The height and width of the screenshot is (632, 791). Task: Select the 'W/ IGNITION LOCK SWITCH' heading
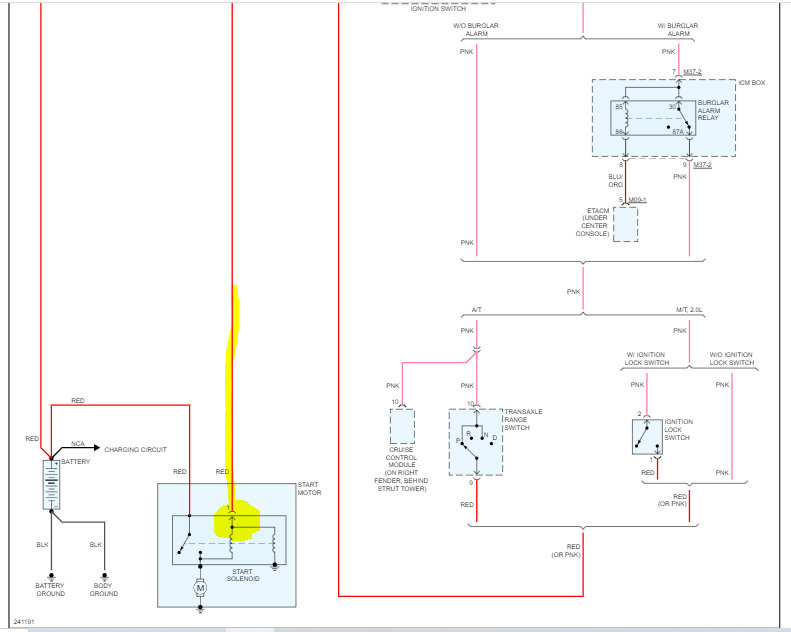click(x=646, y=359)
